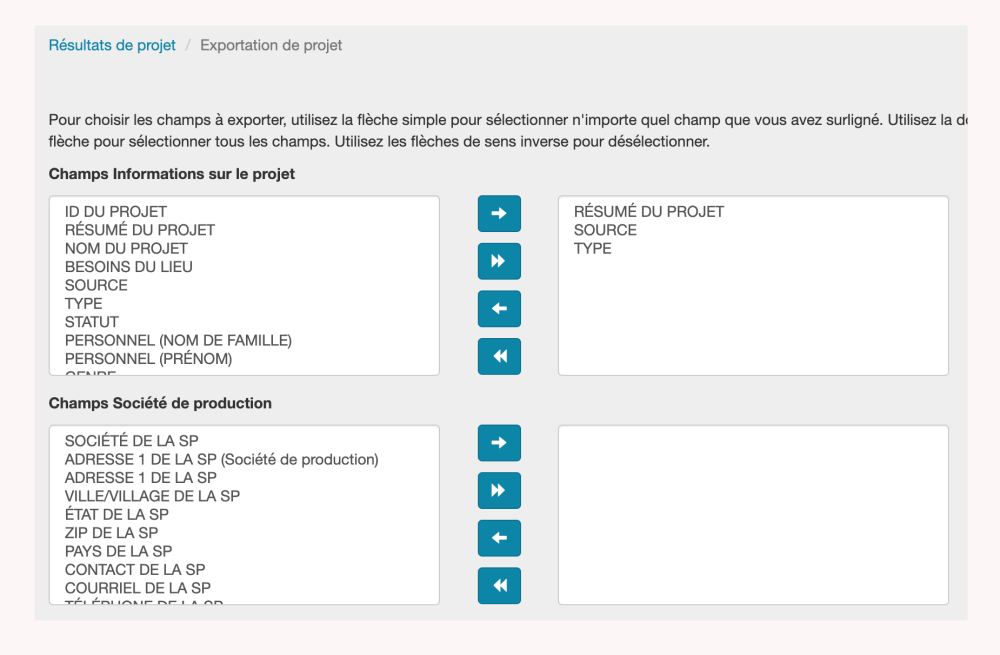Click the empty selected production company list

pyautogui.click(x=753, y=515)
